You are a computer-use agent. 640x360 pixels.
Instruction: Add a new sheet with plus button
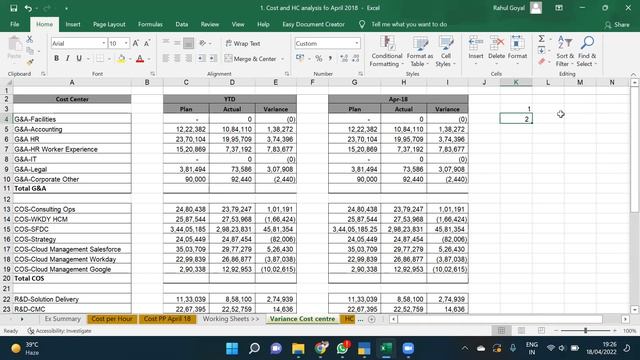pos(371,319)
